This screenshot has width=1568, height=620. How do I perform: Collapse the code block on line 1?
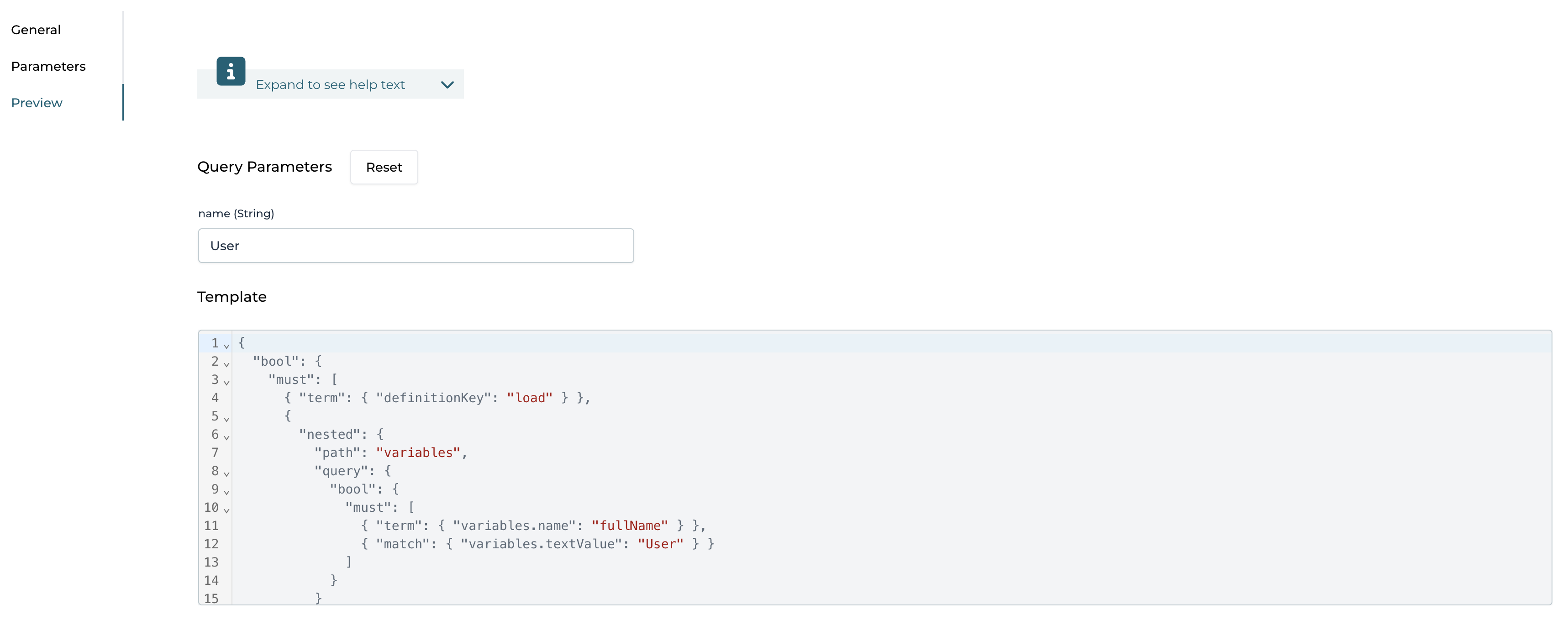tap(226, 346)
